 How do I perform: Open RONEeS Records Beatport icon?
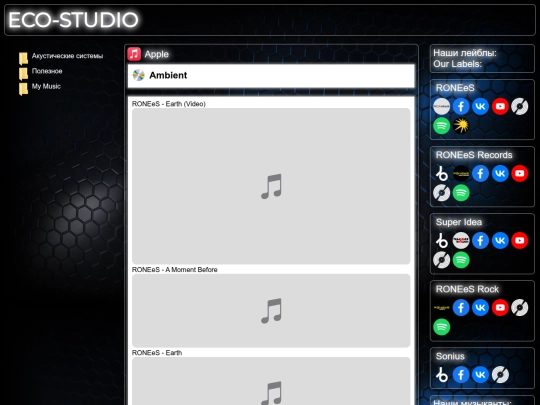click(x=442, y=174)
